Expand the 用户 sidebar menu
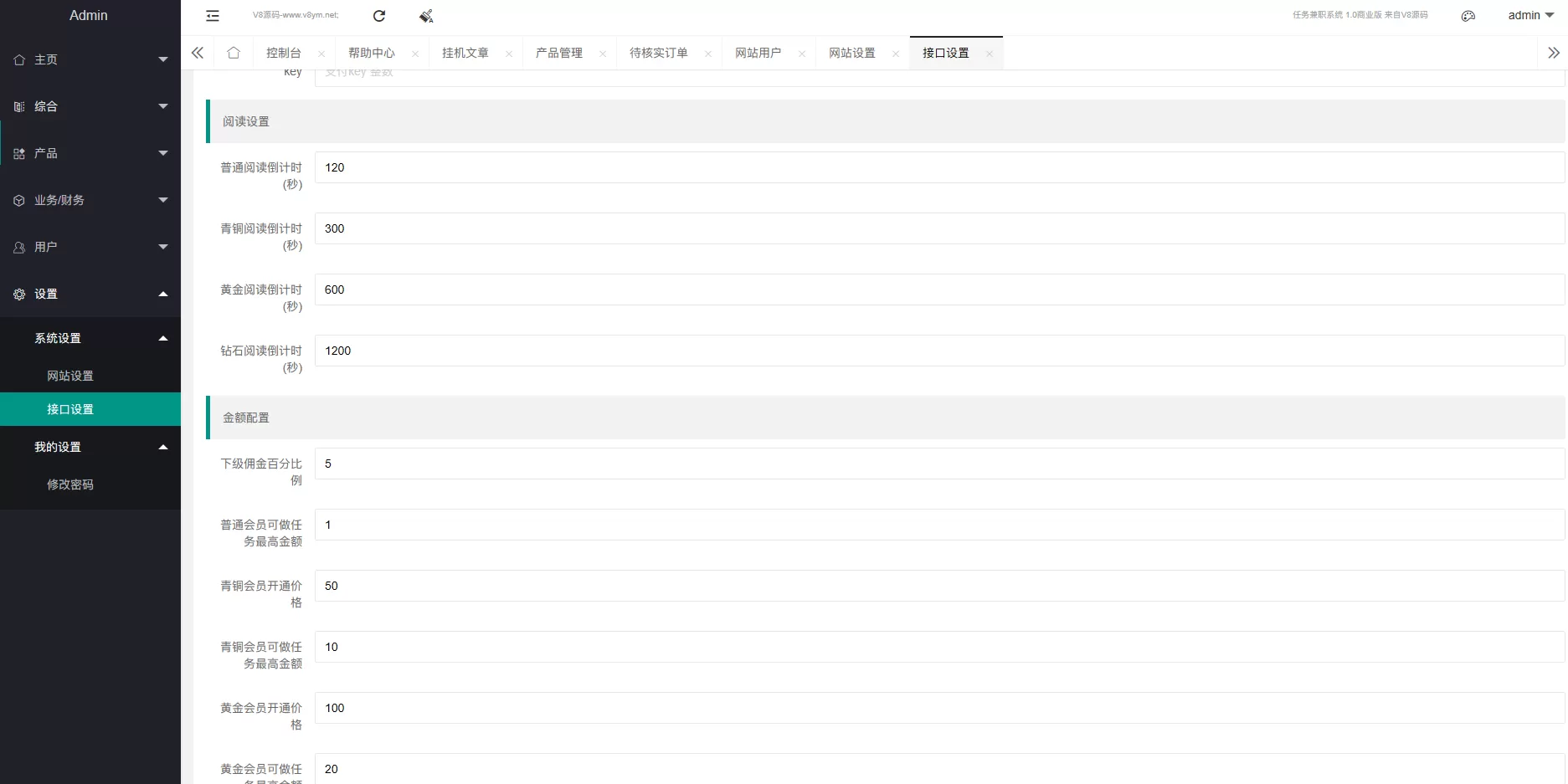The height and width of the screenshot is (784, 1568). (x=90, y=247)
